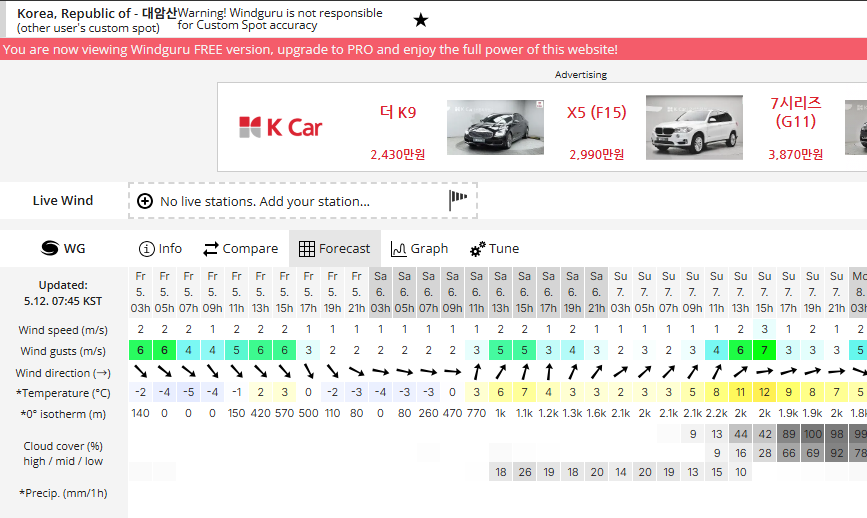Click the green wind gust cell showing 7
This screenshot has height=518, width=867.
(x=765, y=350)
